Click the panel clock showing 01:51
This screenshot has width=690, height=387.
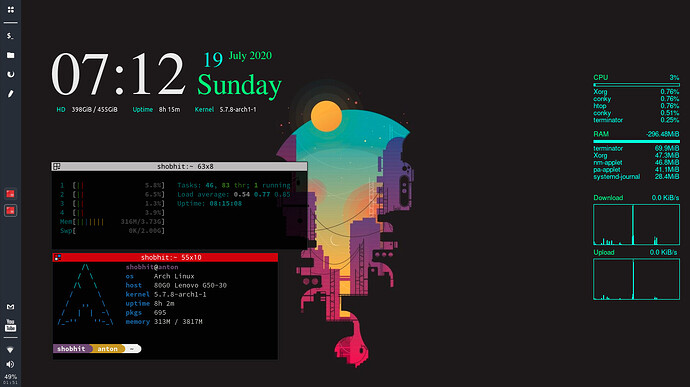coord(11,383)
